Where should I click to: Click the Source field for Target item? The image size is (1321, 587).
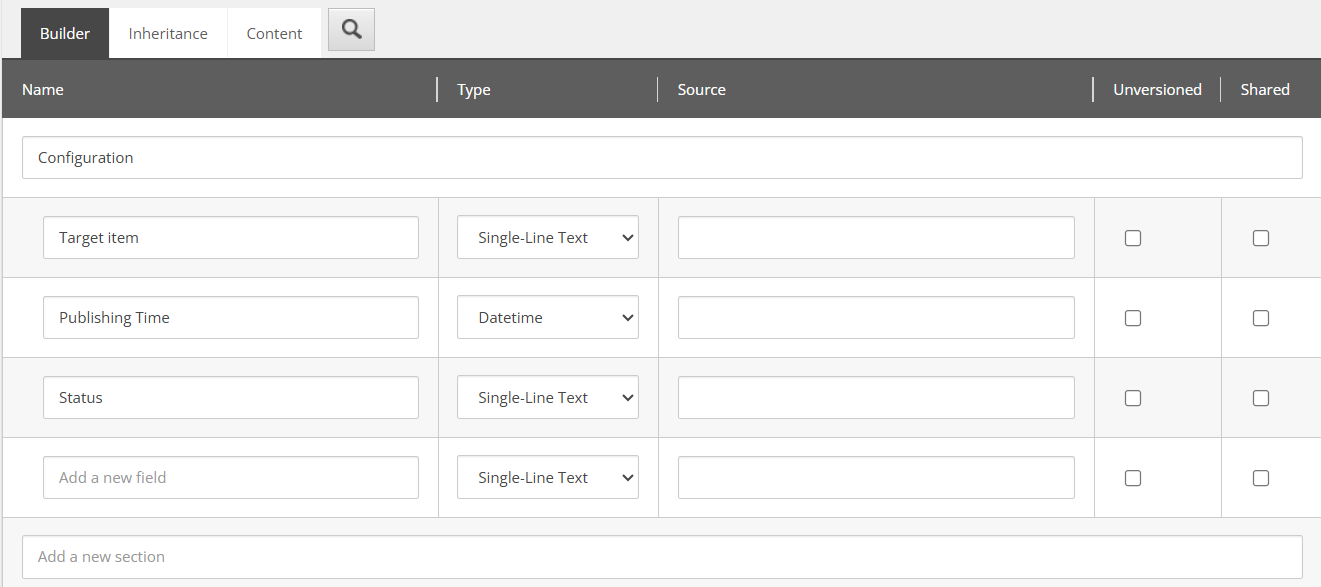pyautogui.click(x=875, y=237)
